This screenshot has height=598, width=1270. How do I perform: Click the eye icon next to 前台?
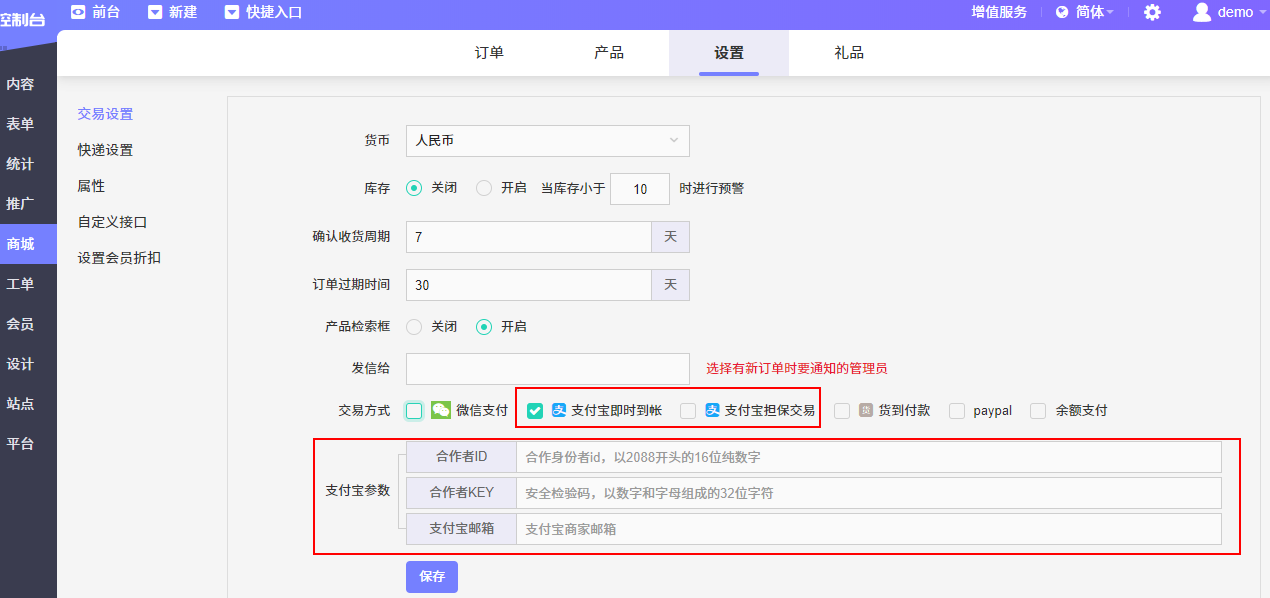[78, 12]
